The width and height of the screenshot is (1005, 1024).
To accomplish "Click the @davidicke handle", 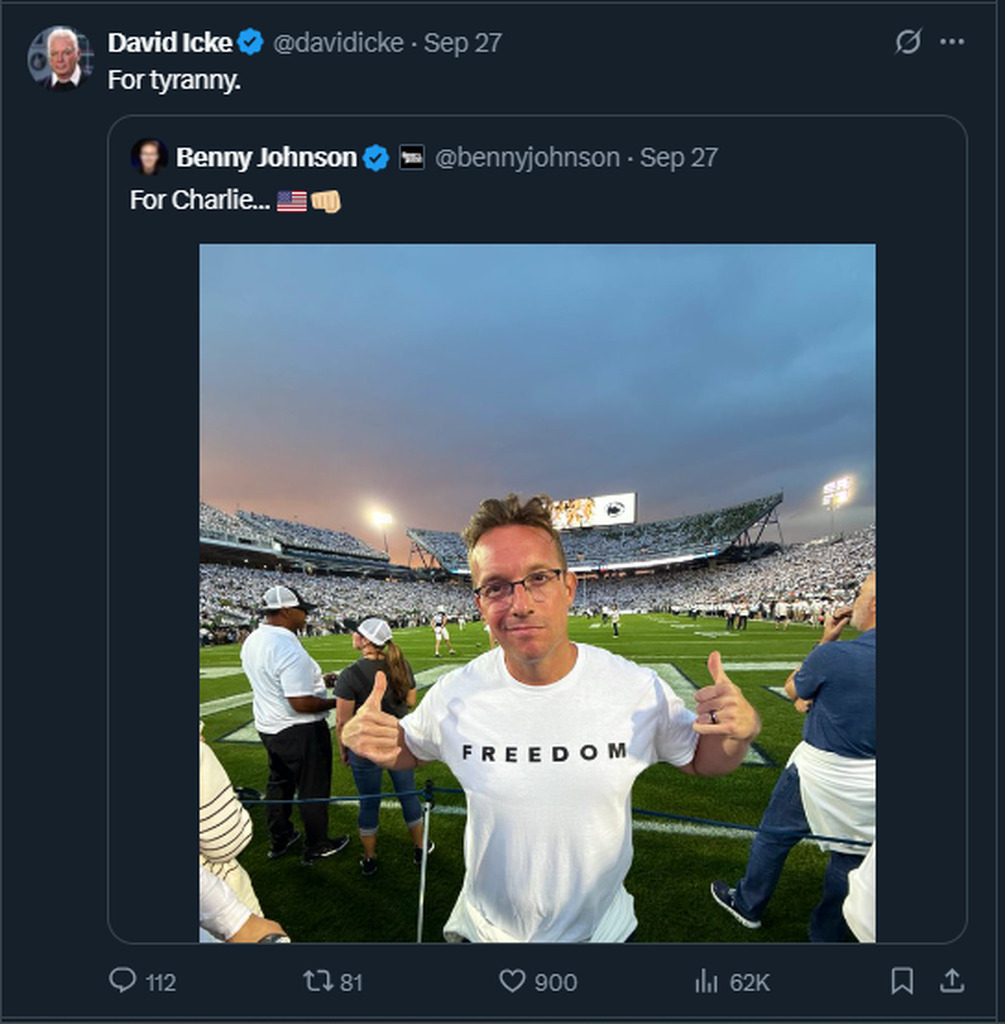I will click(338, 42).
